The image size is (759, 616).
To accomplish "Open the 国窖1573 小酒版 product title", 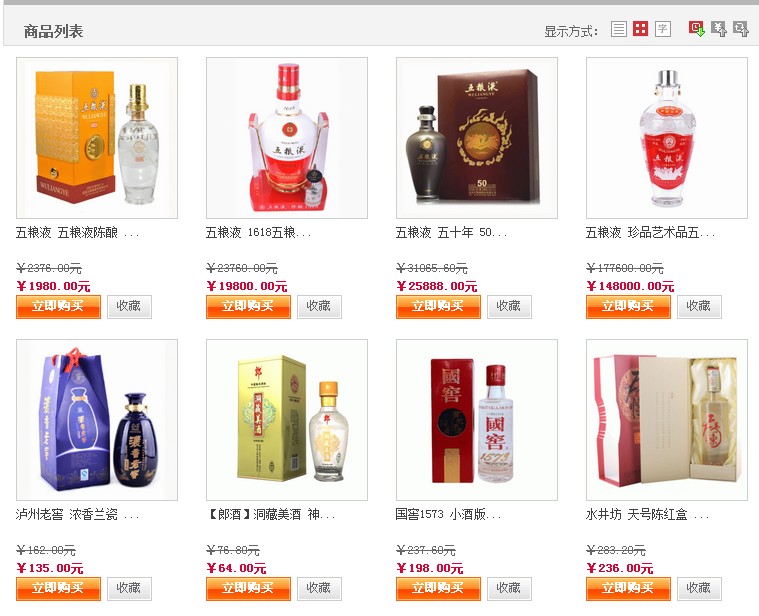I will 448,514.
